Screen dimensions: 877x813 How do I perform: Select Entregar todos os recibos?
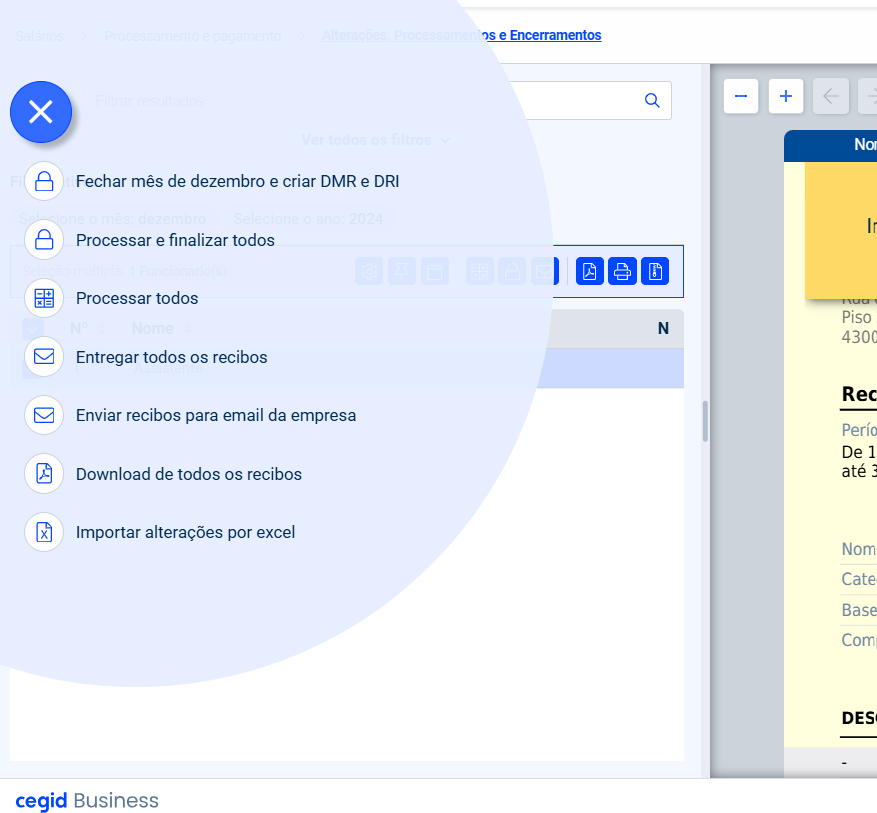click(172, 357)
